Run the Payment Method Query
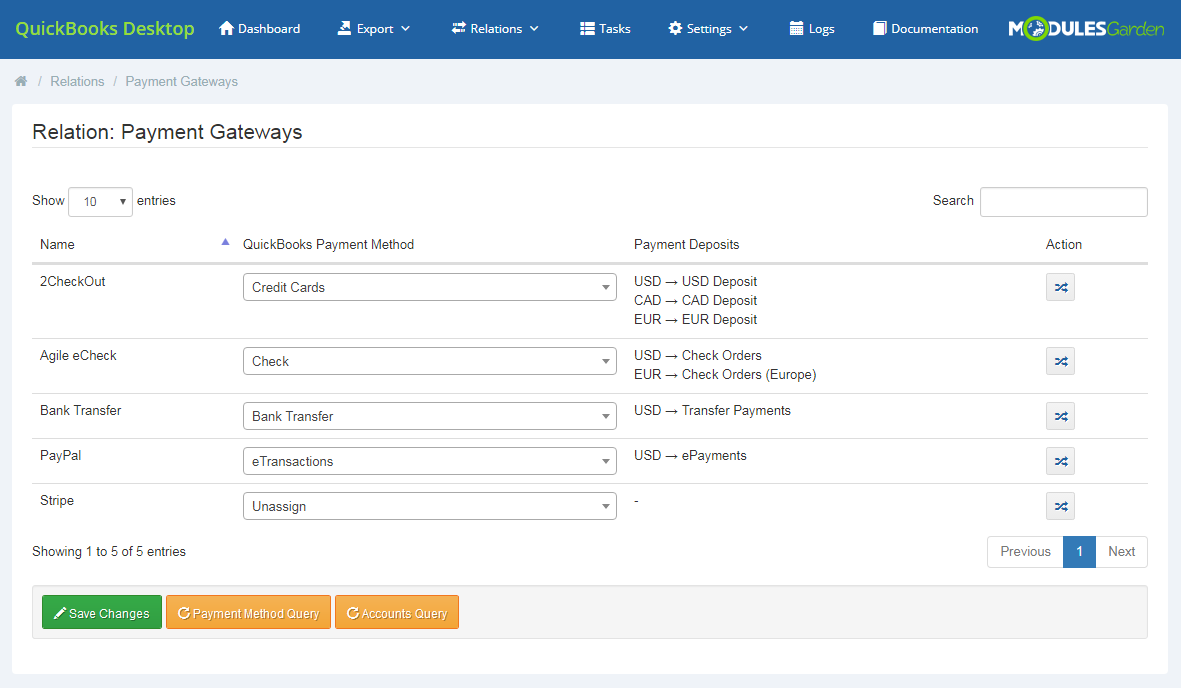The width and height of the screenshot is (1181, 688). pyautogui.click(x=248, y=612)
